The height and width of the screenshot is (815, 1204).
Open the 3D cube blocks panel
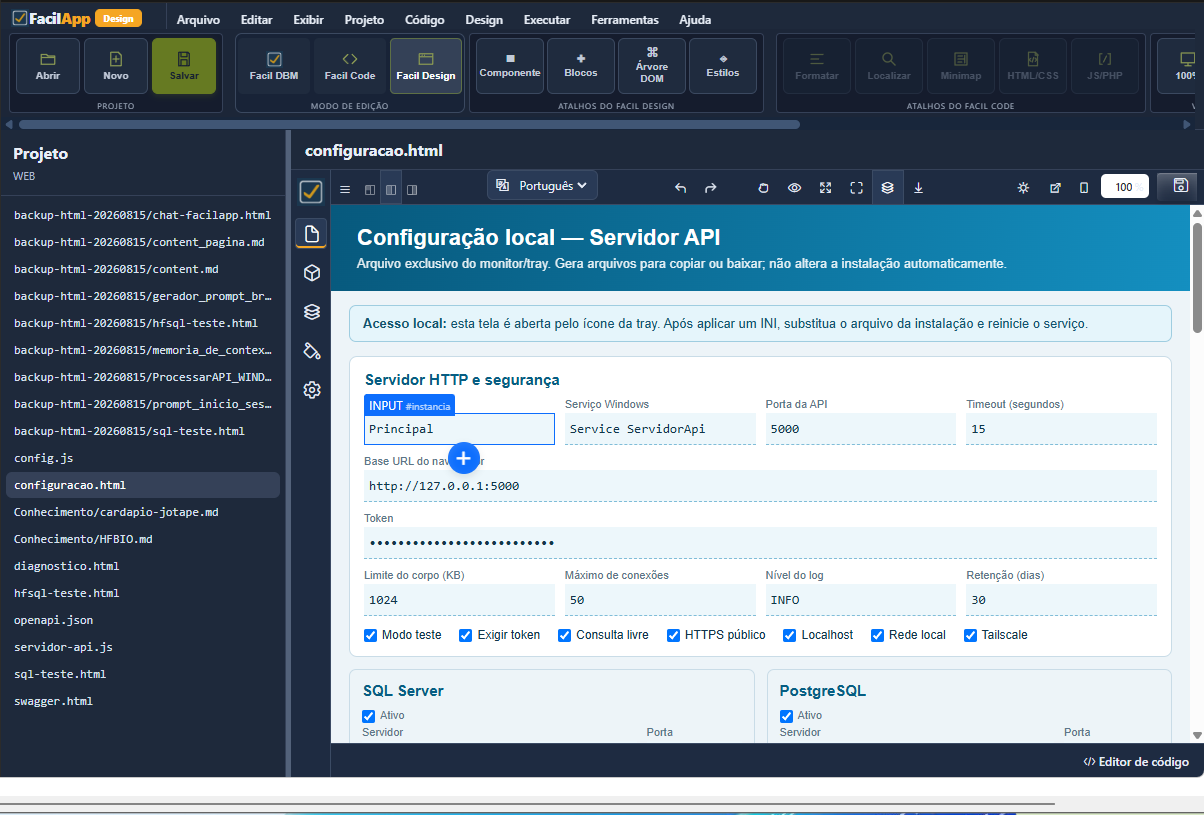pyautogui.click(x=312, y=273)
